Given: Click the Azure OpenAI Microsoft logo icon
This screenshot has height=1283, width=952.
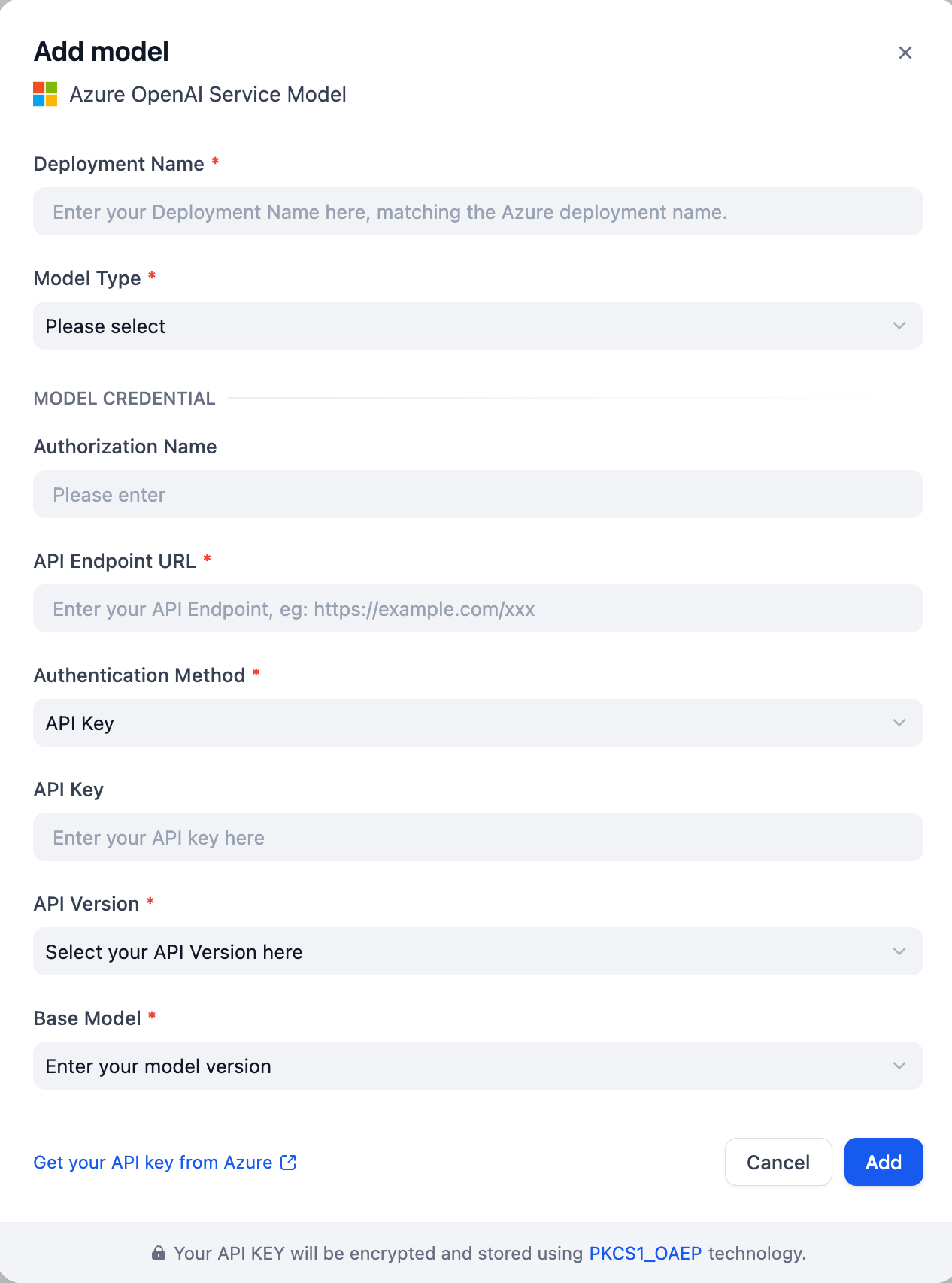Looking at the screenshot, I should coord(45,95).
